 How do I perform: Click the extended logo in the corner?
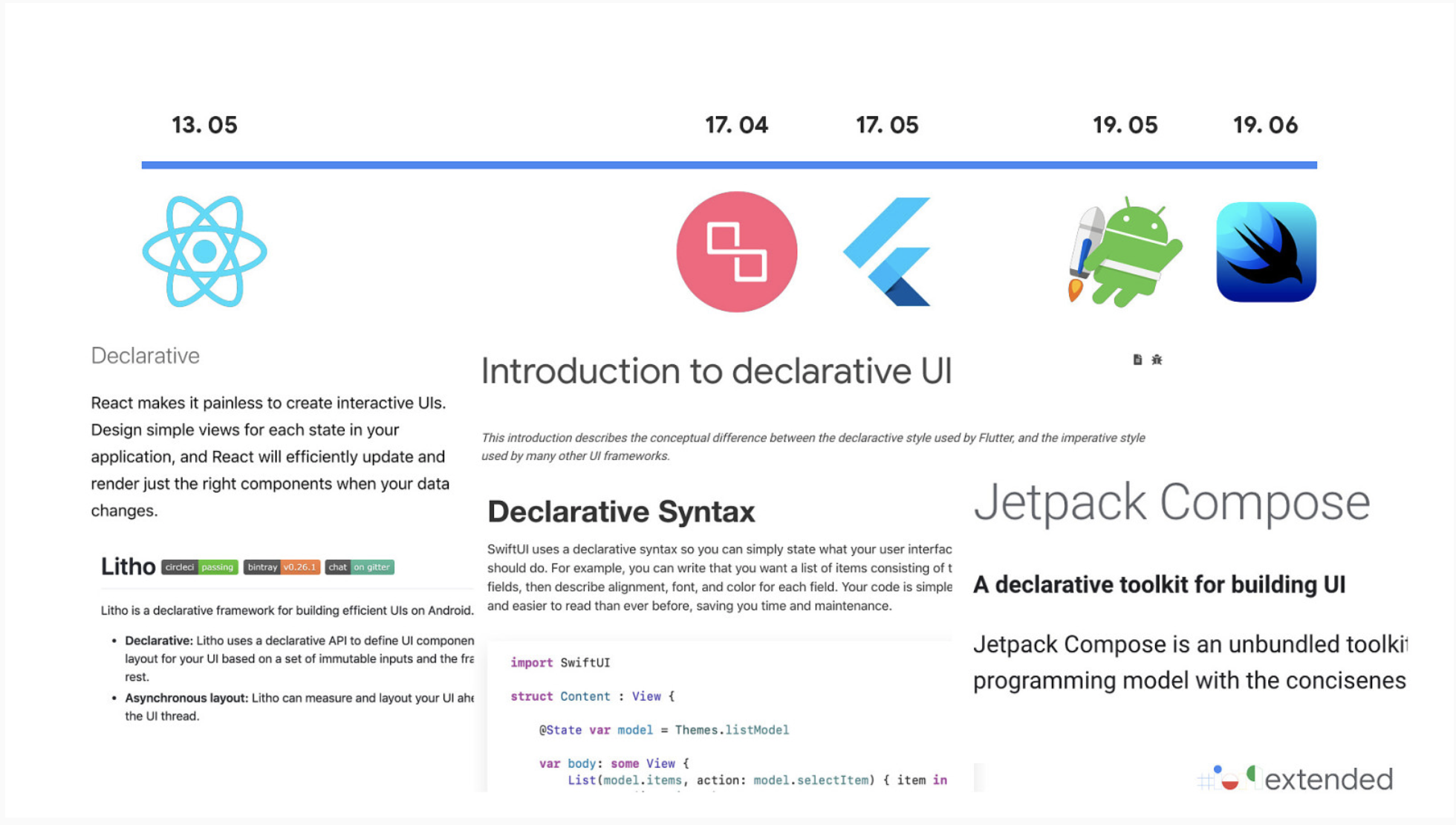1296,778
